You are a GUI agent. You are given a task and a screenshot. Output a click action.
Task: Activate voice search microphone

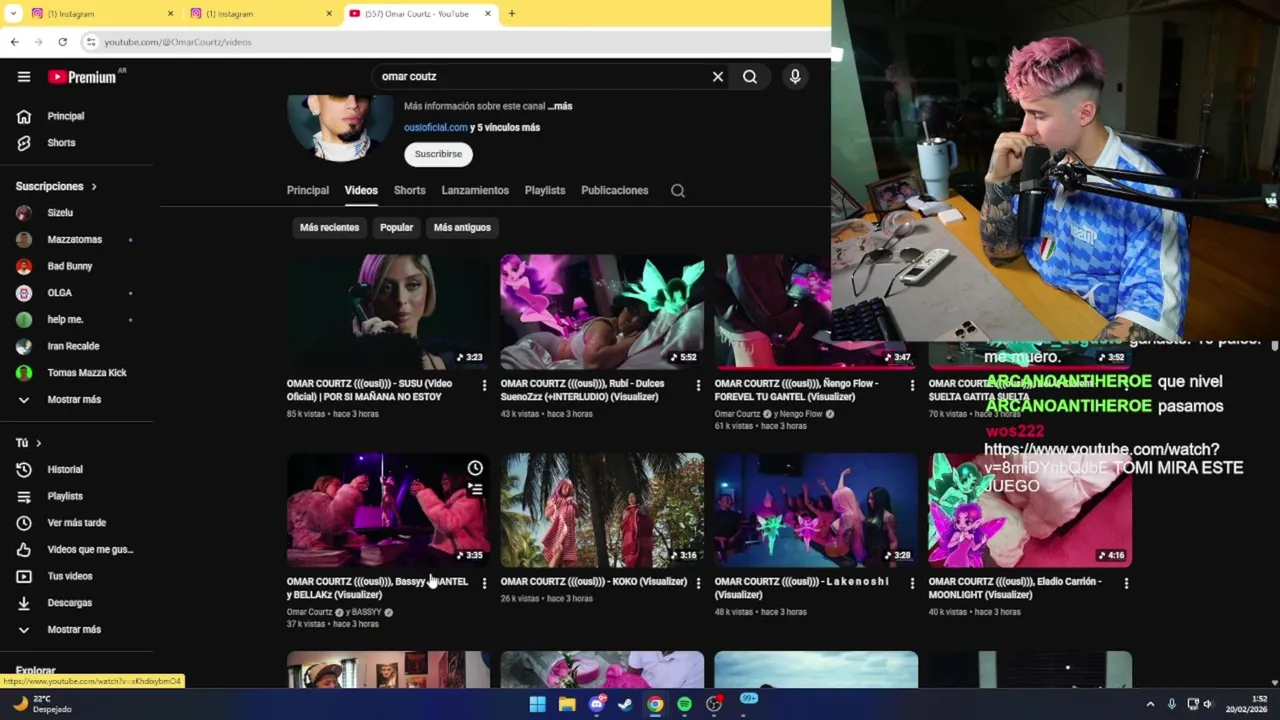tap(795, 76)
